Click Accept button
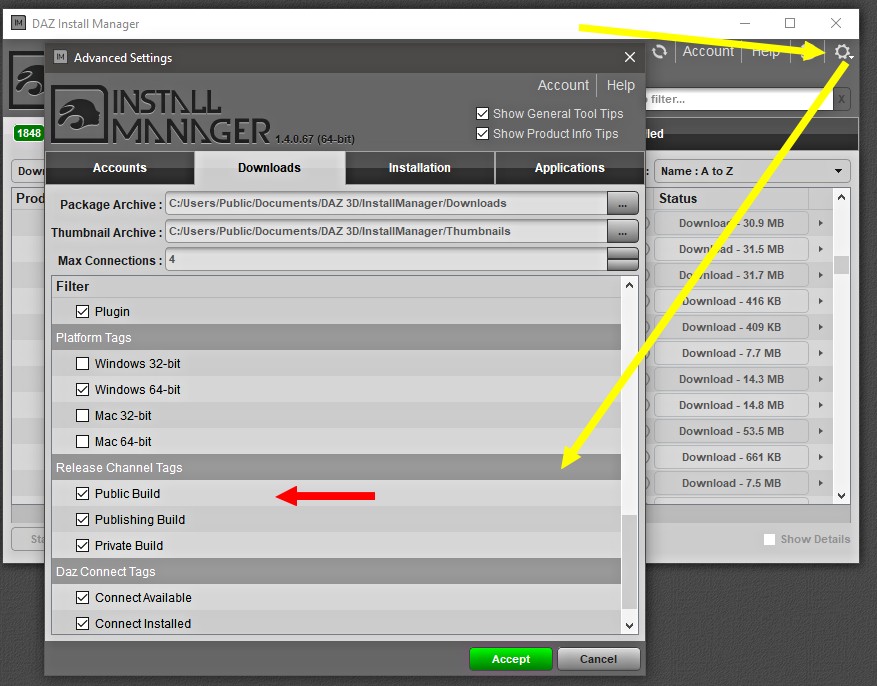877x686 pixels. pos(511,659)
